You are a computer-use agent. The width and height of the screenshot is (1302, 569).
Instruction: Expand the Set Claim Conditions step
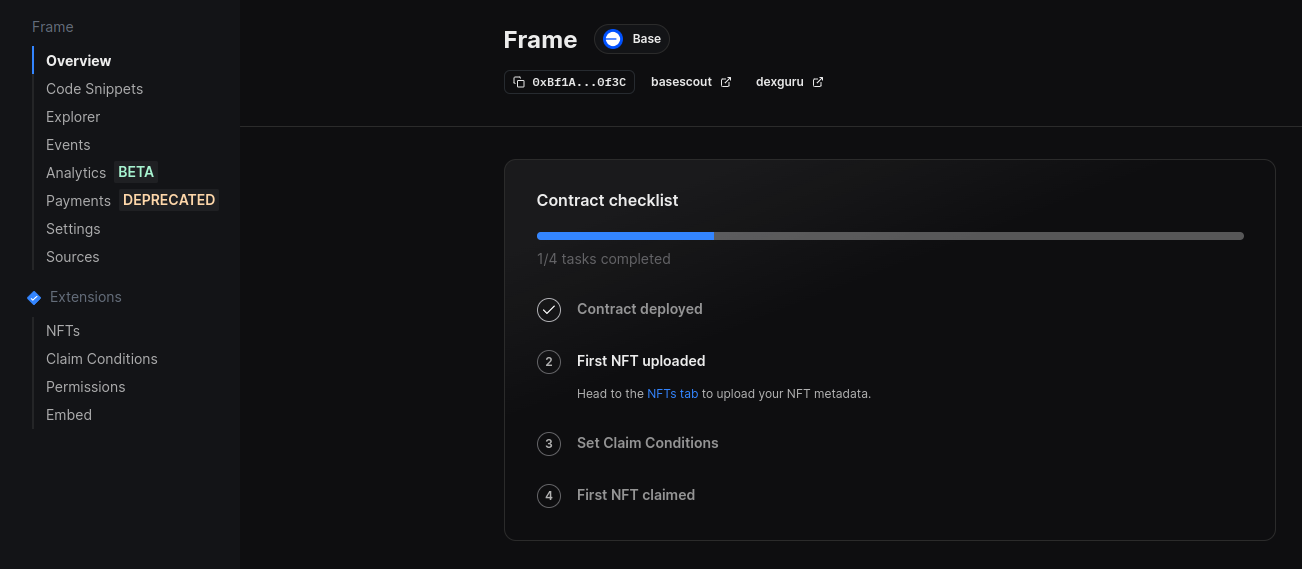pos(647,443)
